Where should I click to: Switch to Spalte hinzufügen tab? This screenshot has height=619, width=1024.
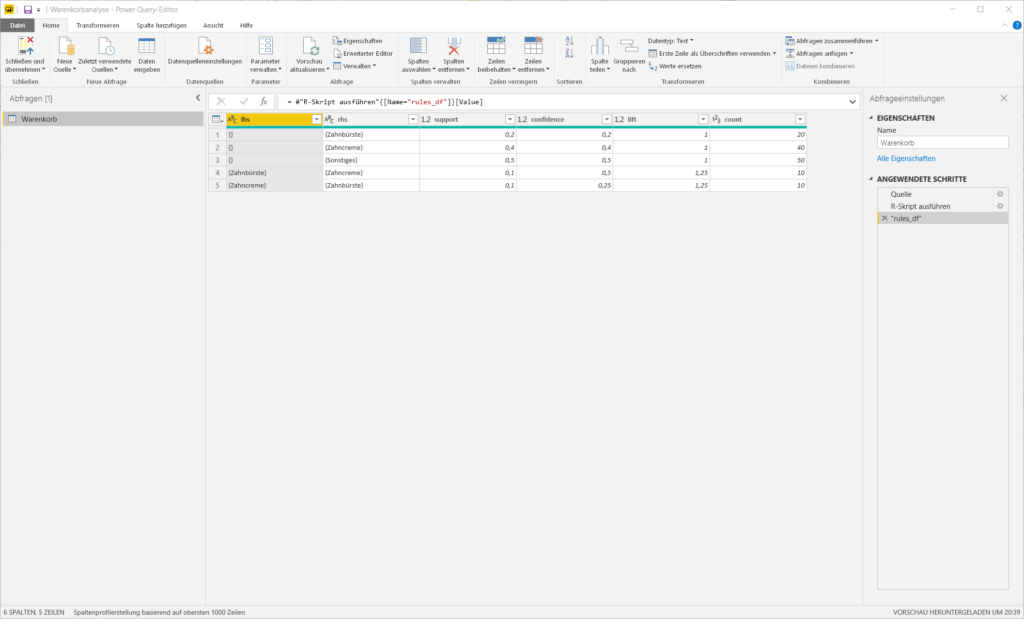tap(161, 25)
